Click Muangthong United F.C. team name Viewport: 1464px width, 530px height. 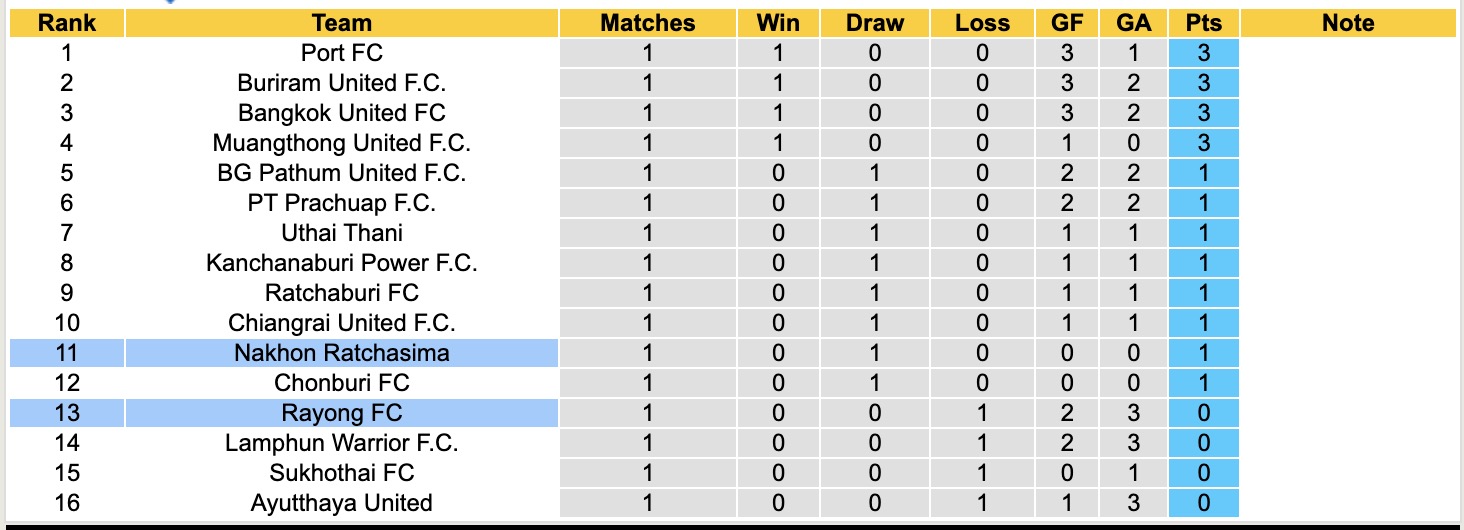pyautogui.click(x=342, y=143)
